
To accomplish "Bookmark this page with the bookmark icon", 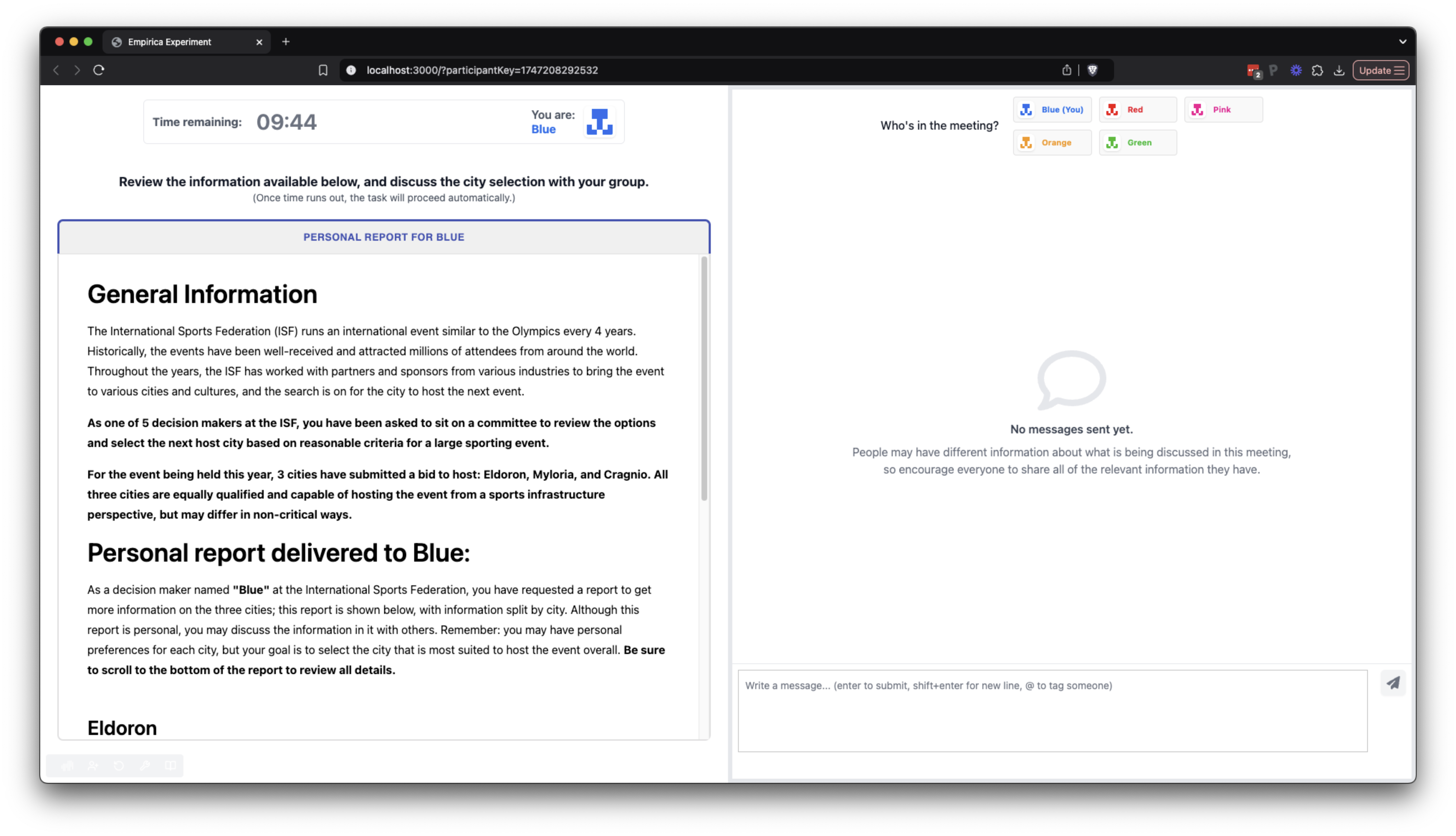I will coord(323,70).
